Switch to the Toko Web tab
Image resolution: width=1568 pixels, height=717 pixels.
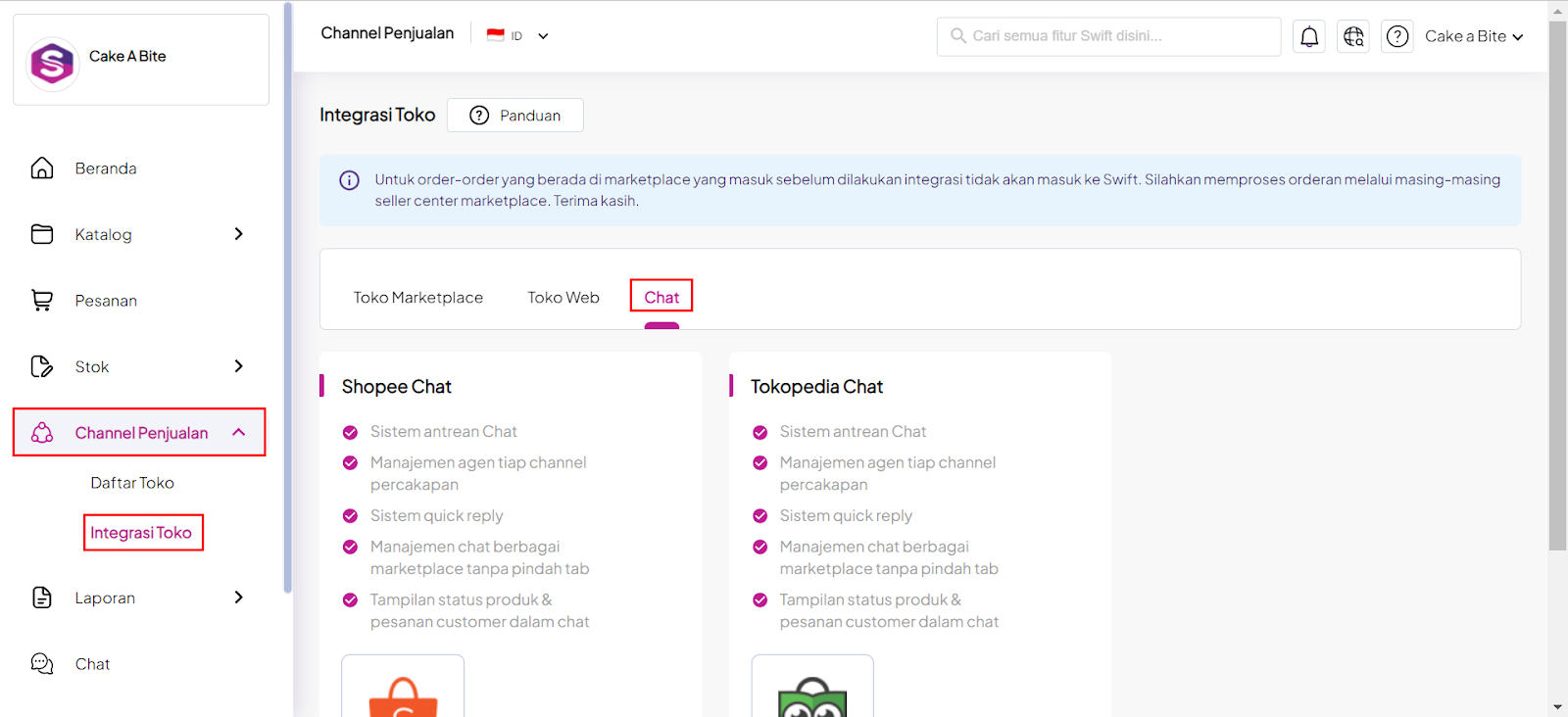click(563, 298)
